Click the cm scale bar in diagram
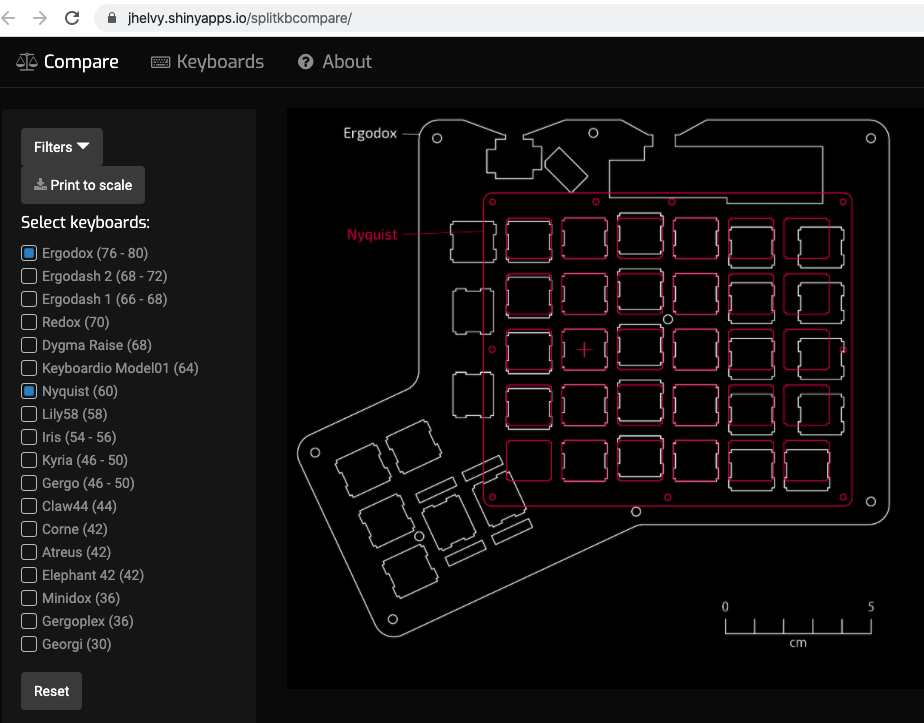Viewport: 924px width, 723px height. [798, 625]
